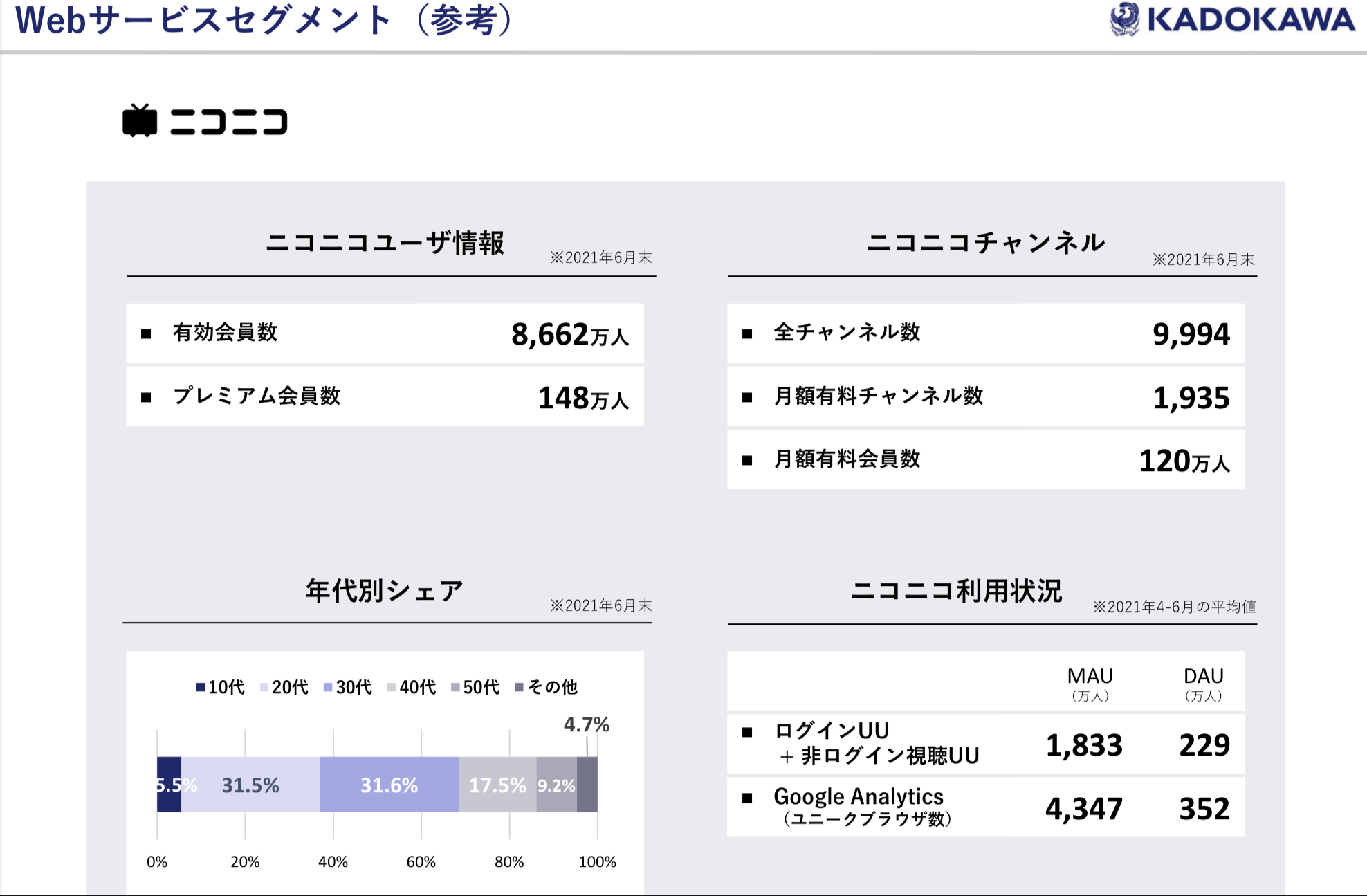Click the ※2021年6月末 note beside ニコニコユーザ情報
This screenshot has height=896, width=1367.
click(601, 257)
